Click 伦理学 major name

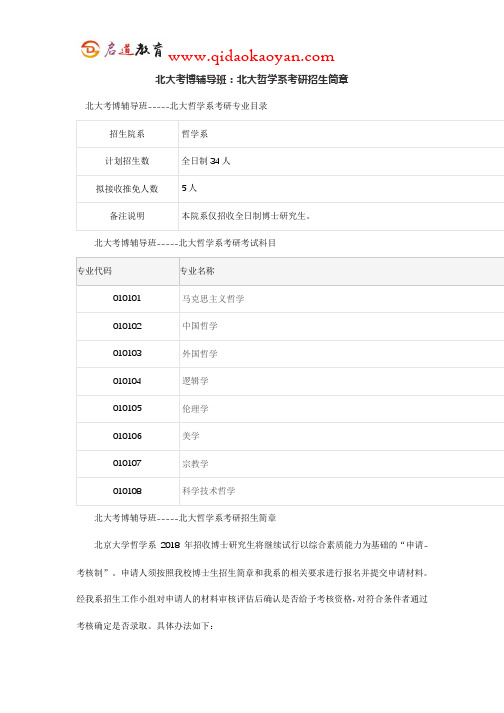click(195, 409)
